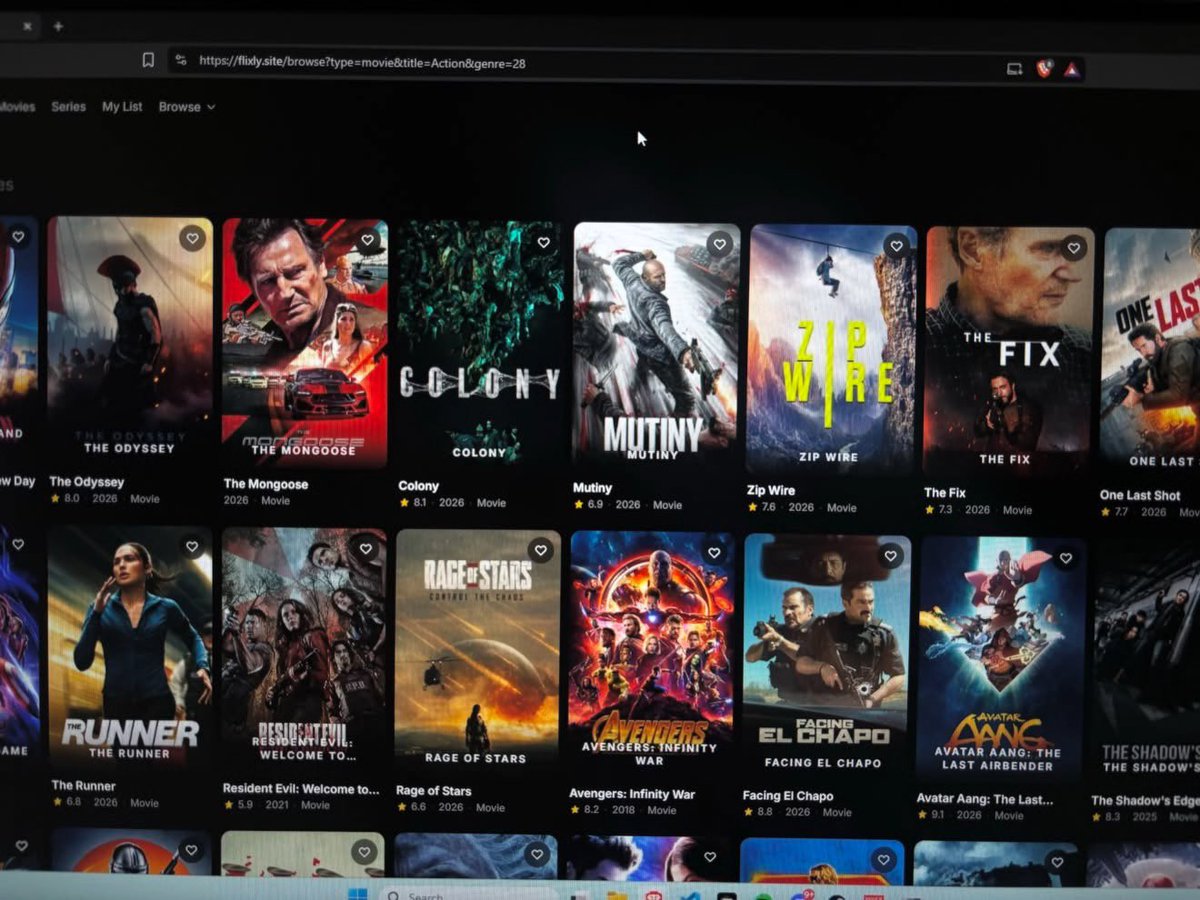Screen dimensions: 1200x900
Task: Open the Colony movie poster
Action: pyautogui.click(x=480, y=345)
